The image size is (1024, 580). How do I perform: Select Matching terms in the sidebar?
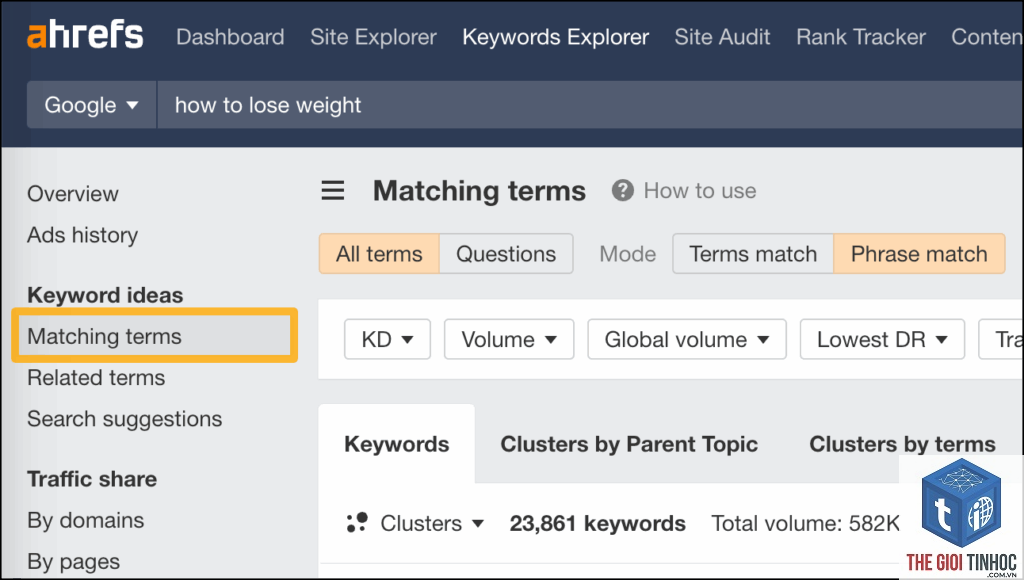pyautogui.click(x=154, y=336)
